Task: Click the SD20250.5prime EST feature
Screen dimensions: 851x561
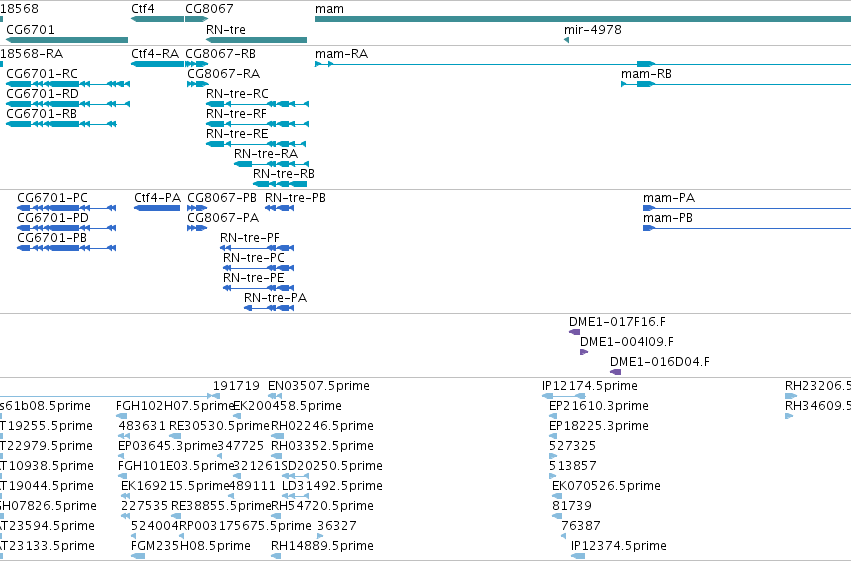Action: pos(295,476)
